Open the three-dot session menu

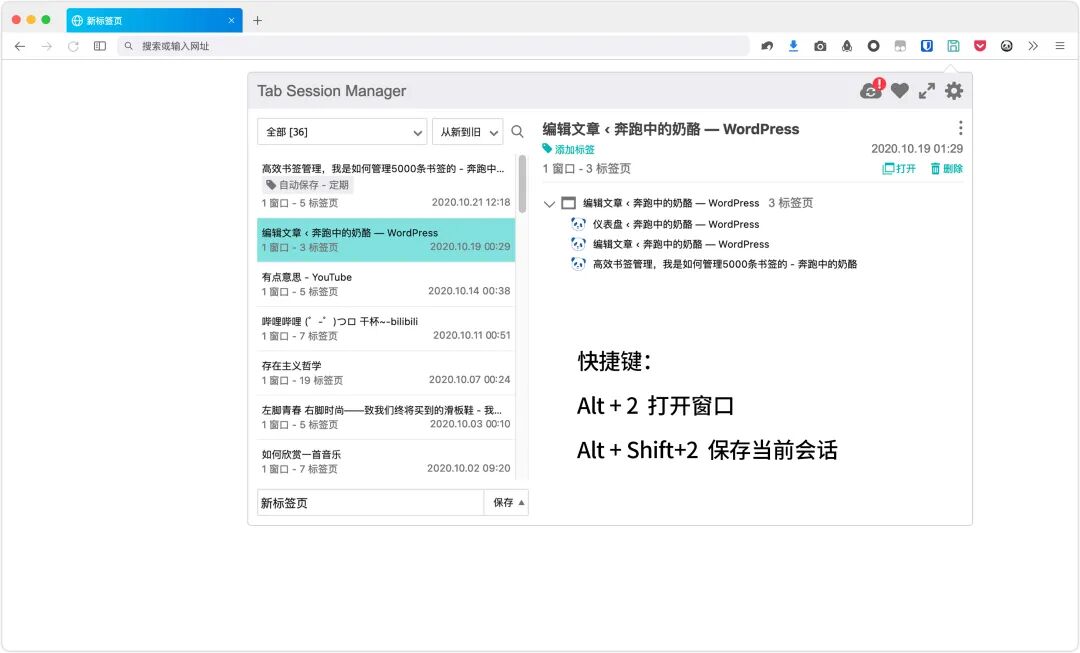click(960, 128)
